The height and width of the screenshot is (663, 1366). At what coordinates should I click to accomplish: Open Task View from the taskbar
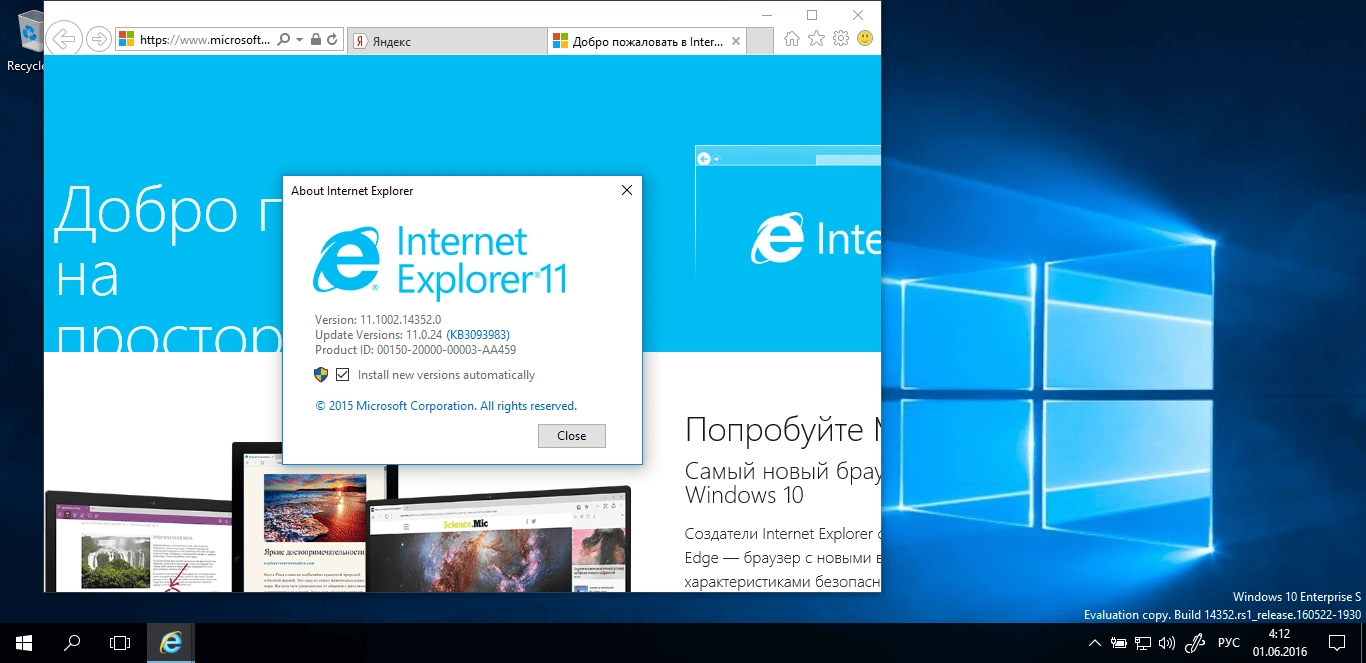(120, 643)
